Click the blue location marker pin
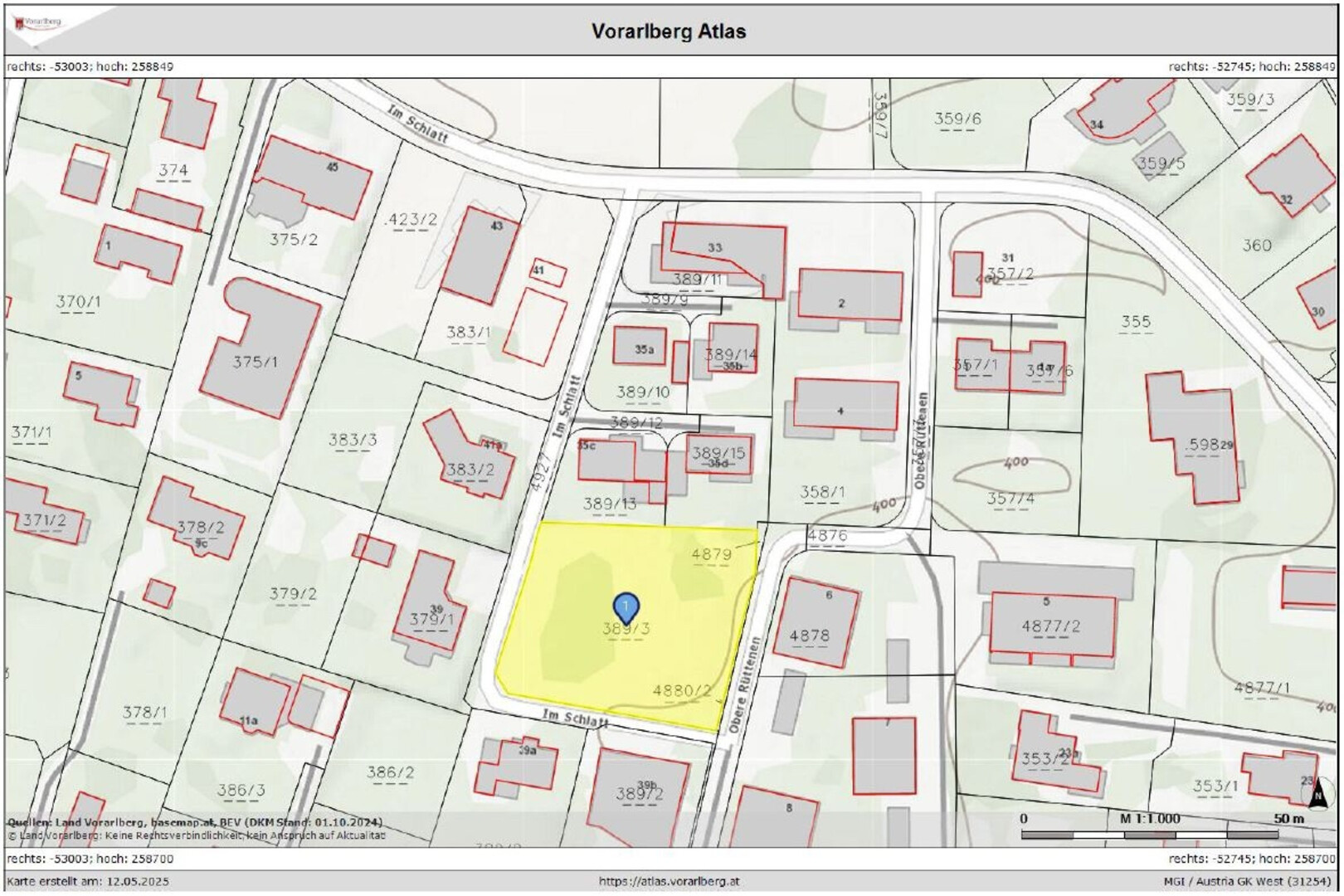 (x=626, y=607)
